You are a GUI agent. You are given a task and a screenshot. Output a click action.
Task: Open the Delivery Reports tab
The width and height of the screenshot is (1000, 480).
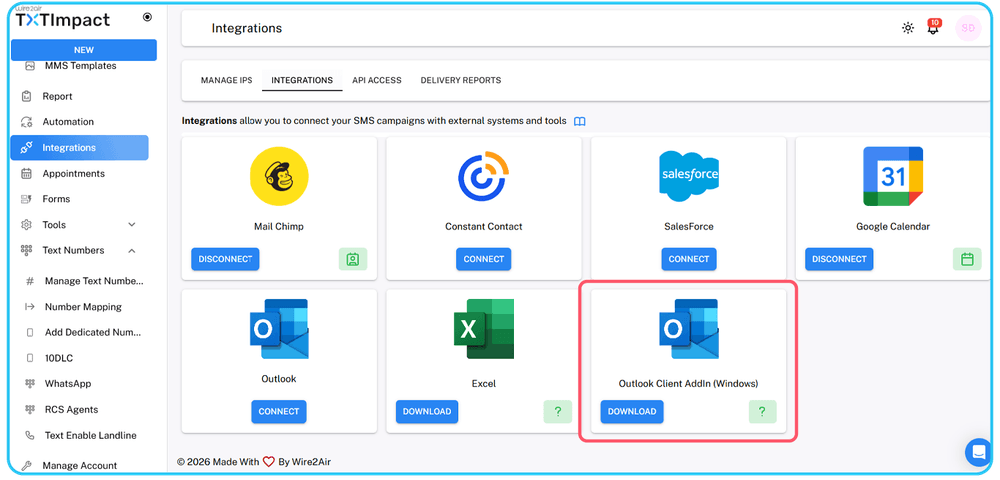coord(460,80)
